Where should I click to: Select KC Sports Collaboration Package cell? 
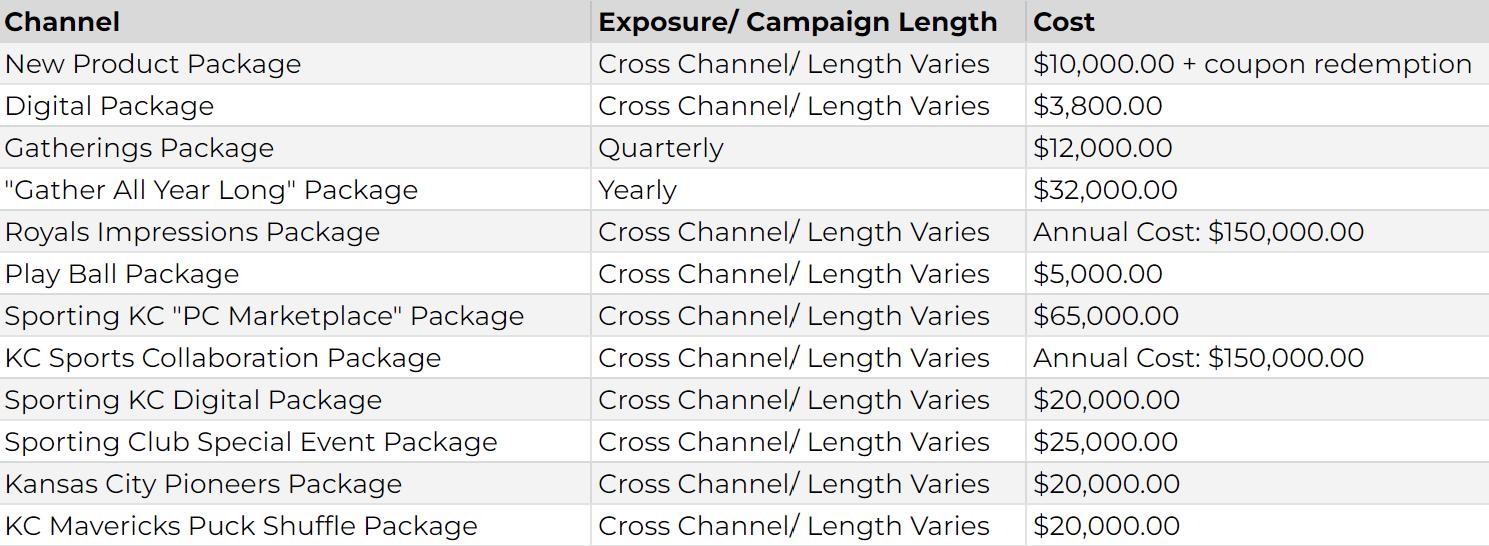[223, 358]
